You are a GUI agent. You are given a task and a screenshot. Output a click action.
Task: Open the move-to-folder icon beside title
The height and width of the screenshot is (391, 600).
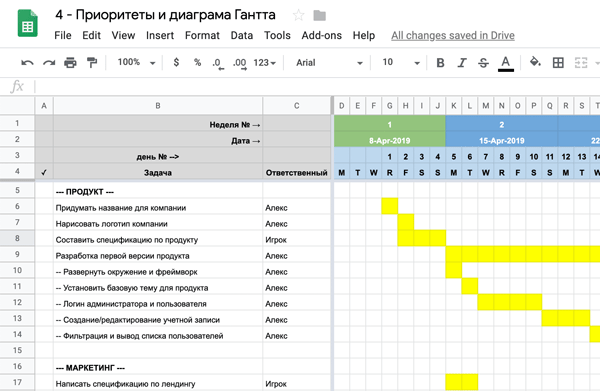pos(320,16)
